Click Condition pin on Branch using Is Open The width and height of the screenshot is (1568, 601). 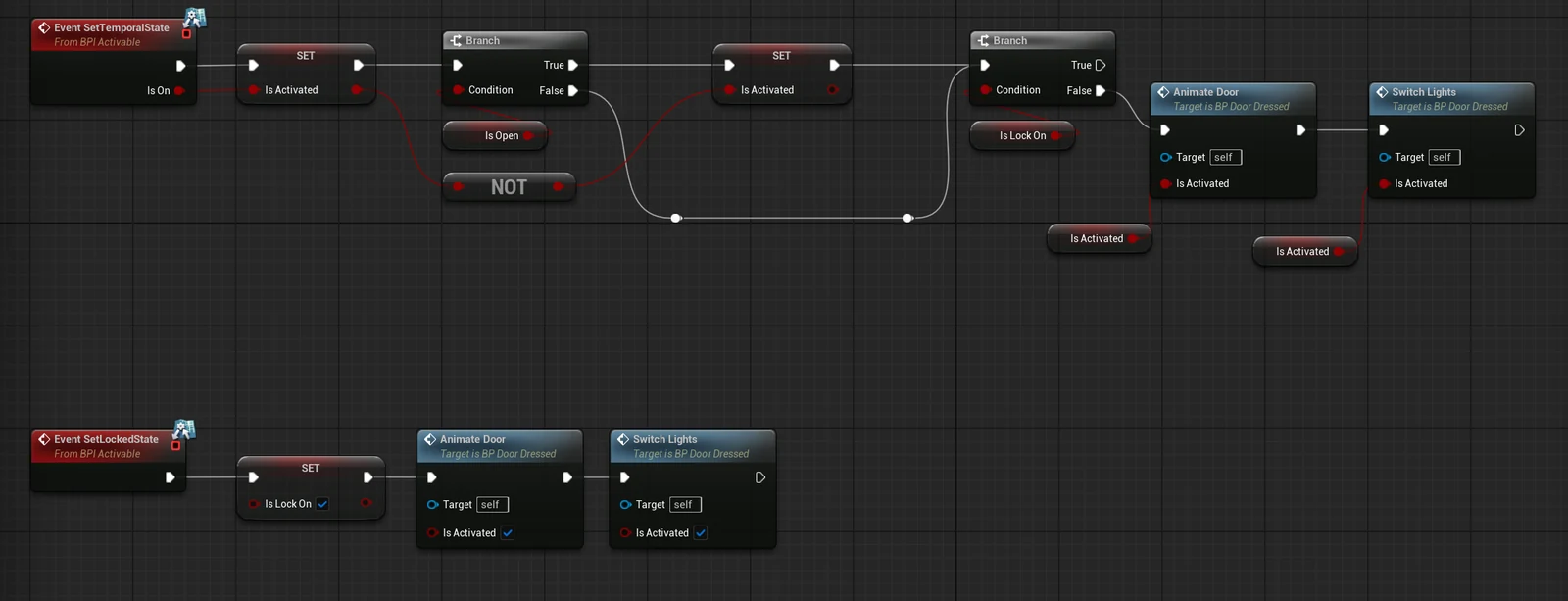(458, 90)
